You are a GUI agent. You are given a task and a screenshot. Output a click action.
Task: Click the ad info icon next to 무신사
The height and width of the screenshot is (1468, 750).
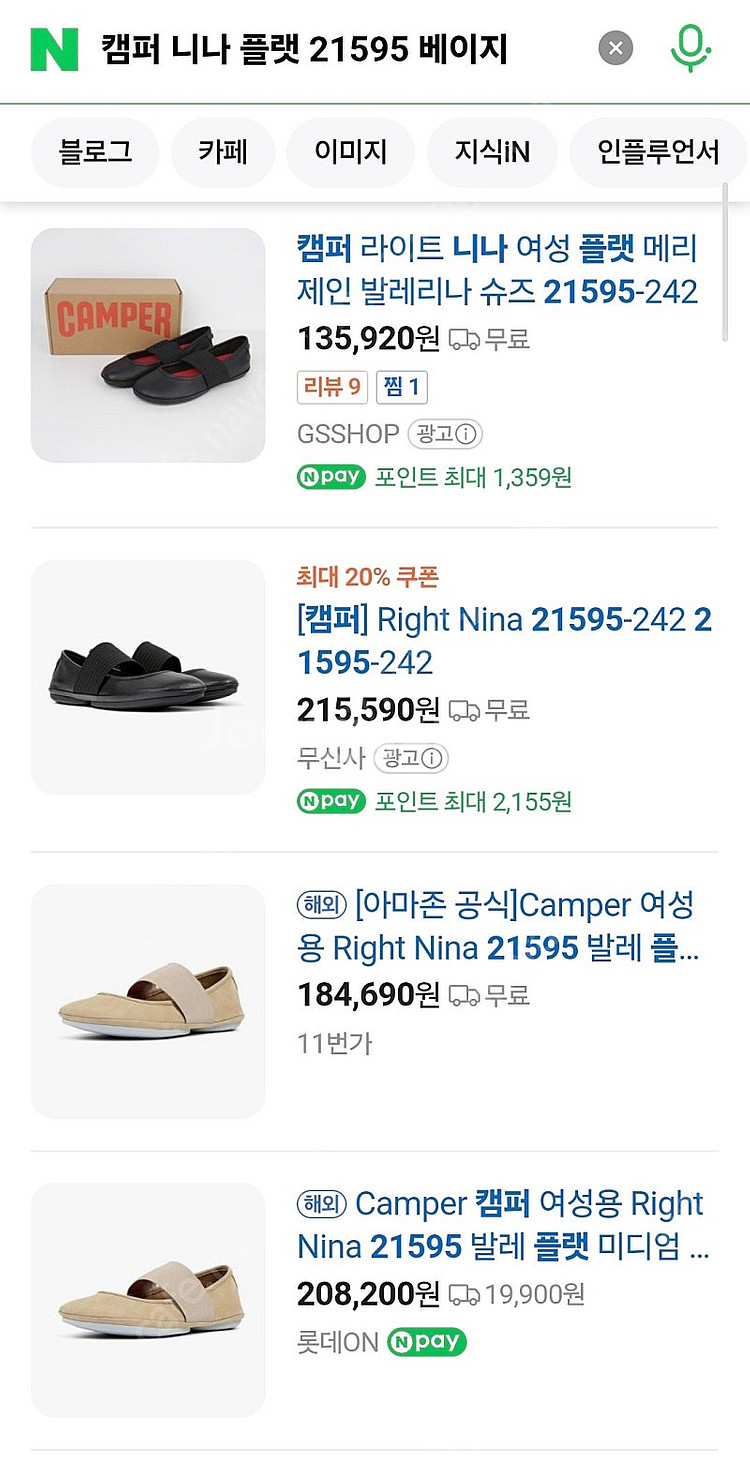412,758
